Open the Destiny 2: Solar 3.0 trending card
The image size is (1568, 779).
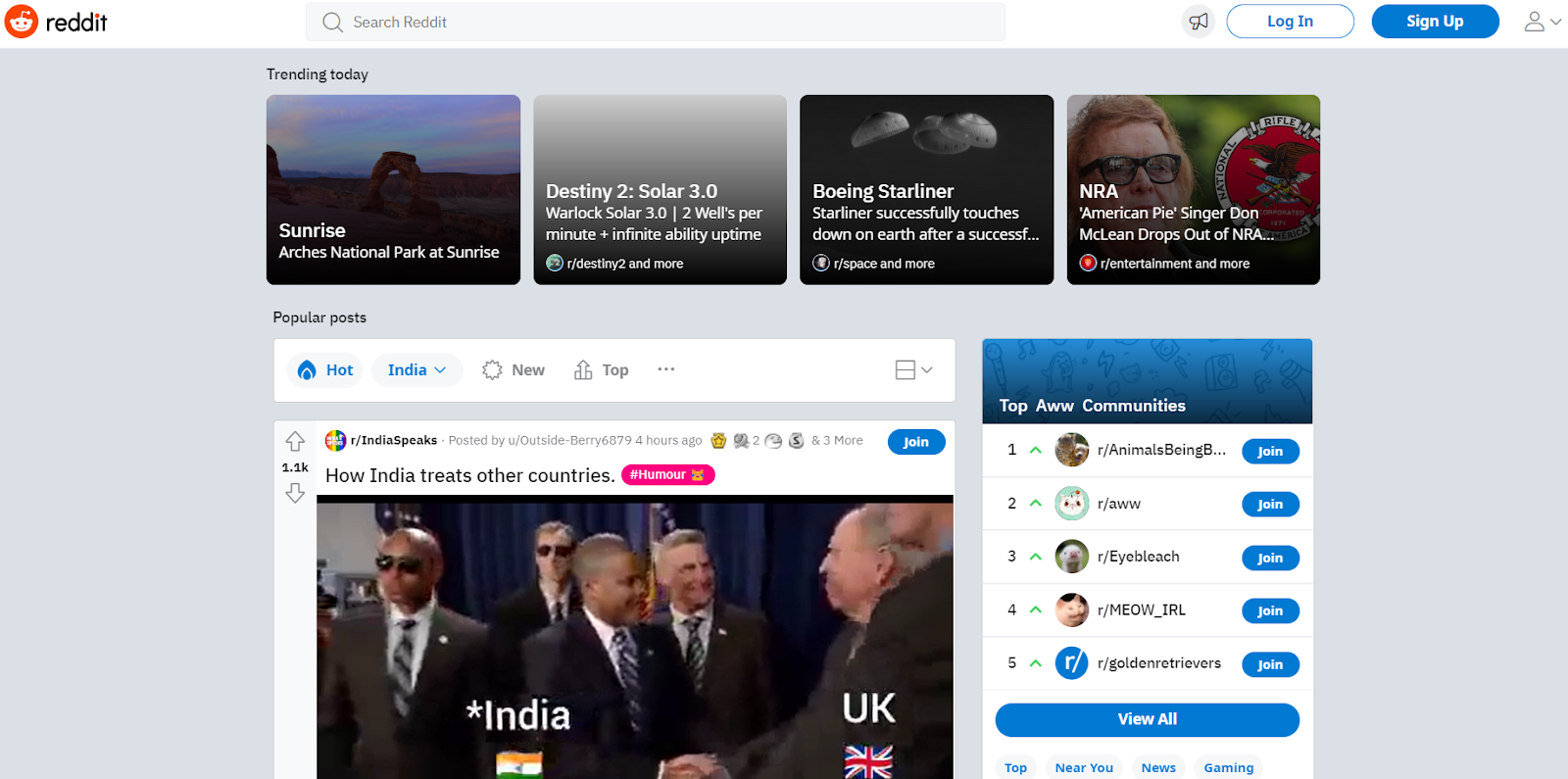pyautogui.click(x=661, y=190)
